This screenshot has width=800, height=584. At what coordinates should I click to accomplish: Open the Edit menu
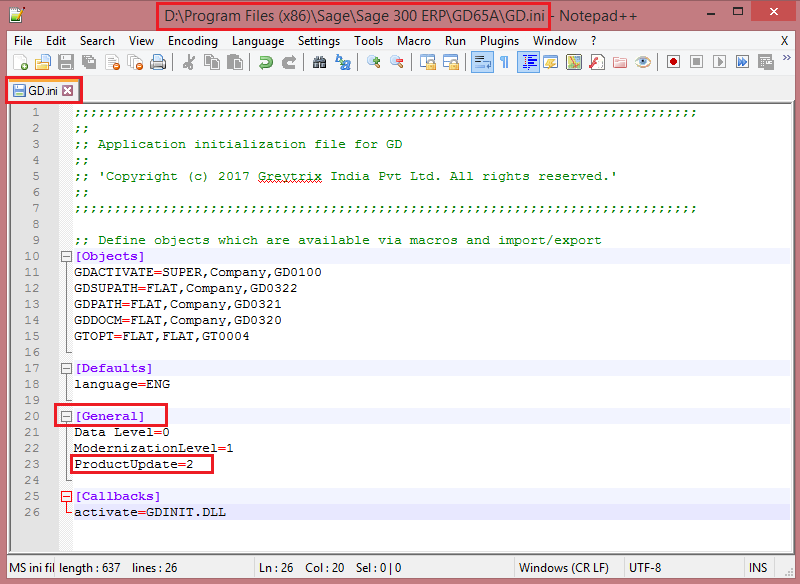pyautogui.click(x=56, y=41)
